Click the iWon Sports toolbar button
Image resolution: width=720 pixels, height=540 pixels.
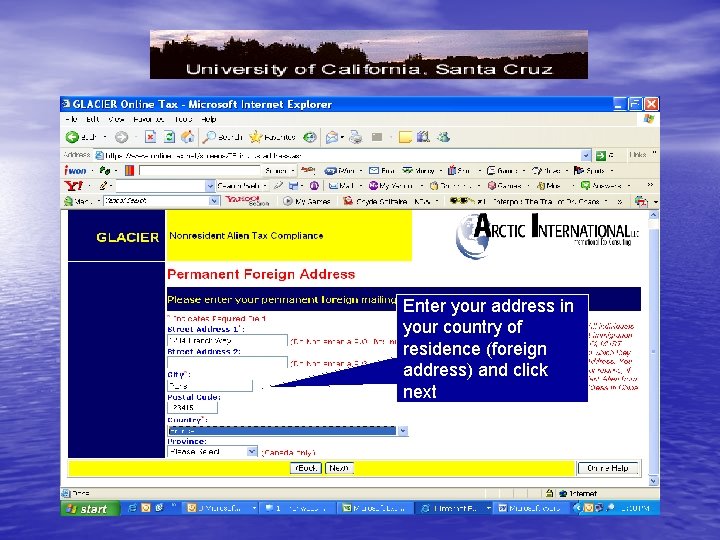click(589, 170)
